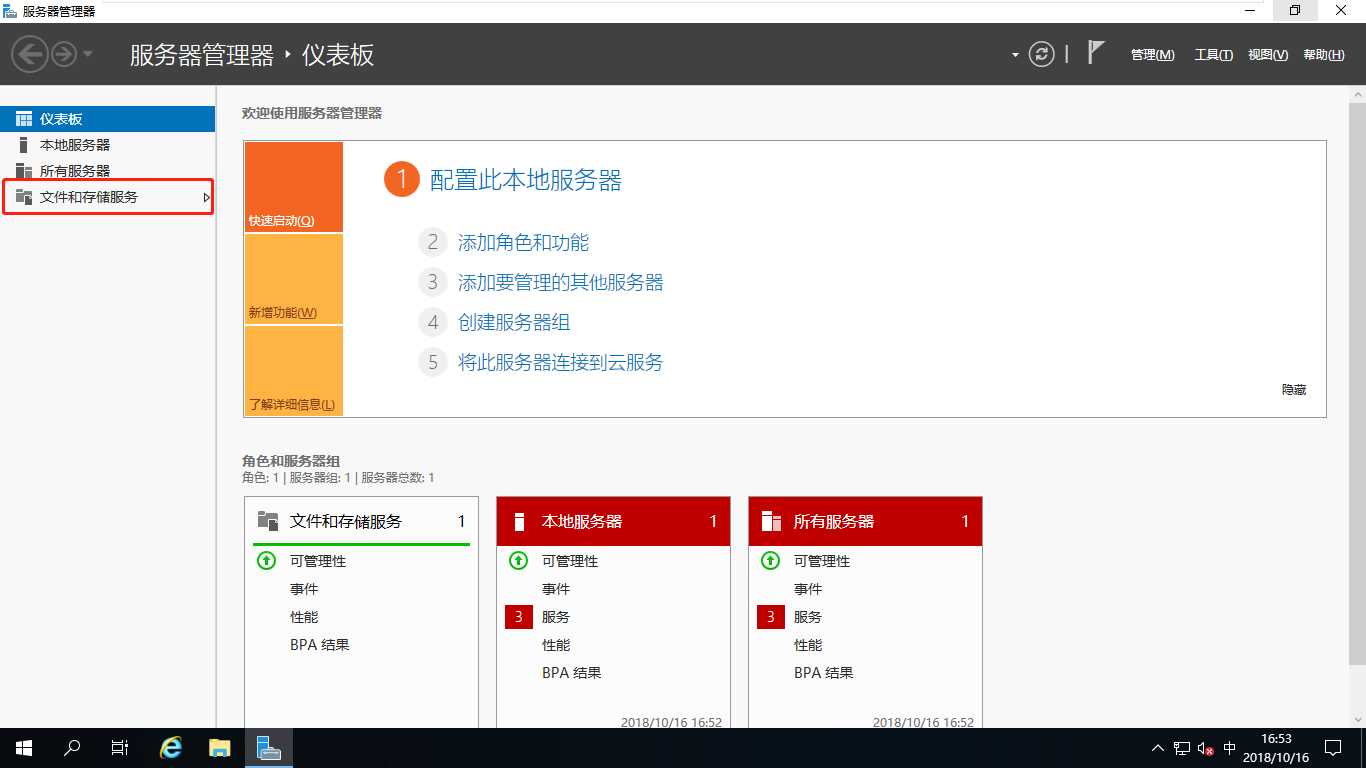Click the forward navigation arrow
1366x768 pixels.
(x=64, y=54)
